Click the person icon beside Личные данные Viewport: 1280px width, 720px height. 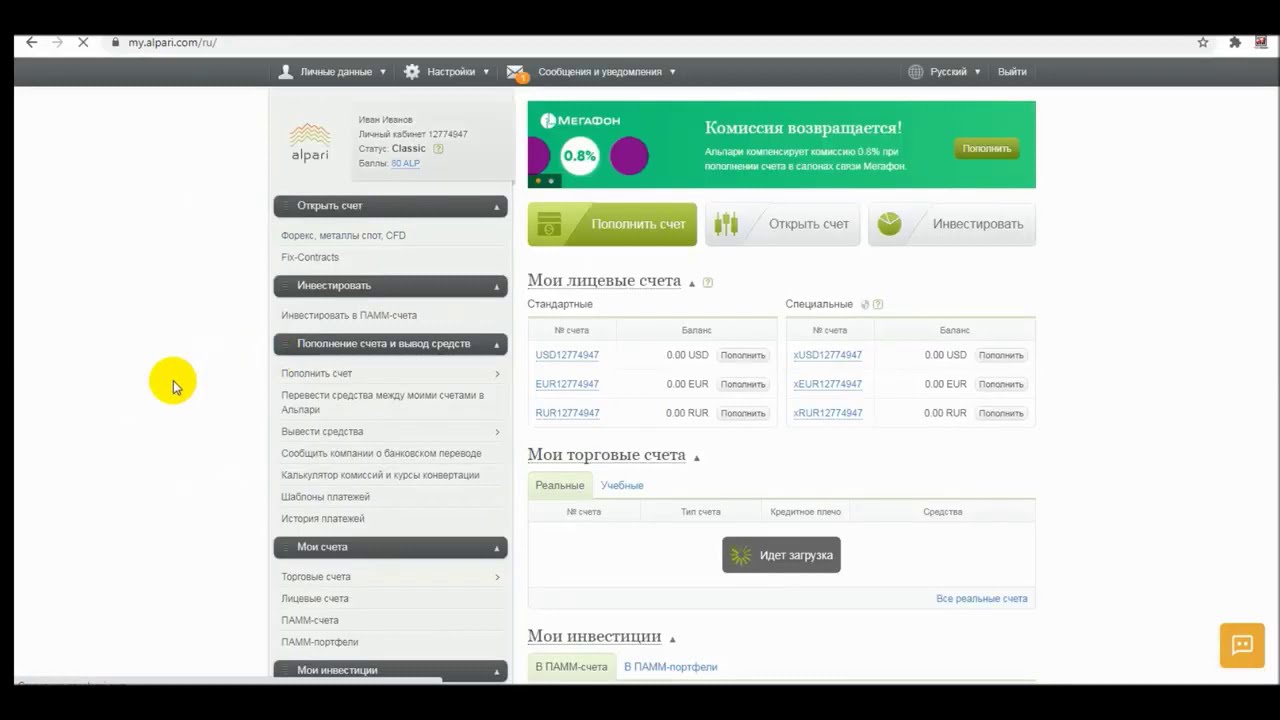pos(286,71)
